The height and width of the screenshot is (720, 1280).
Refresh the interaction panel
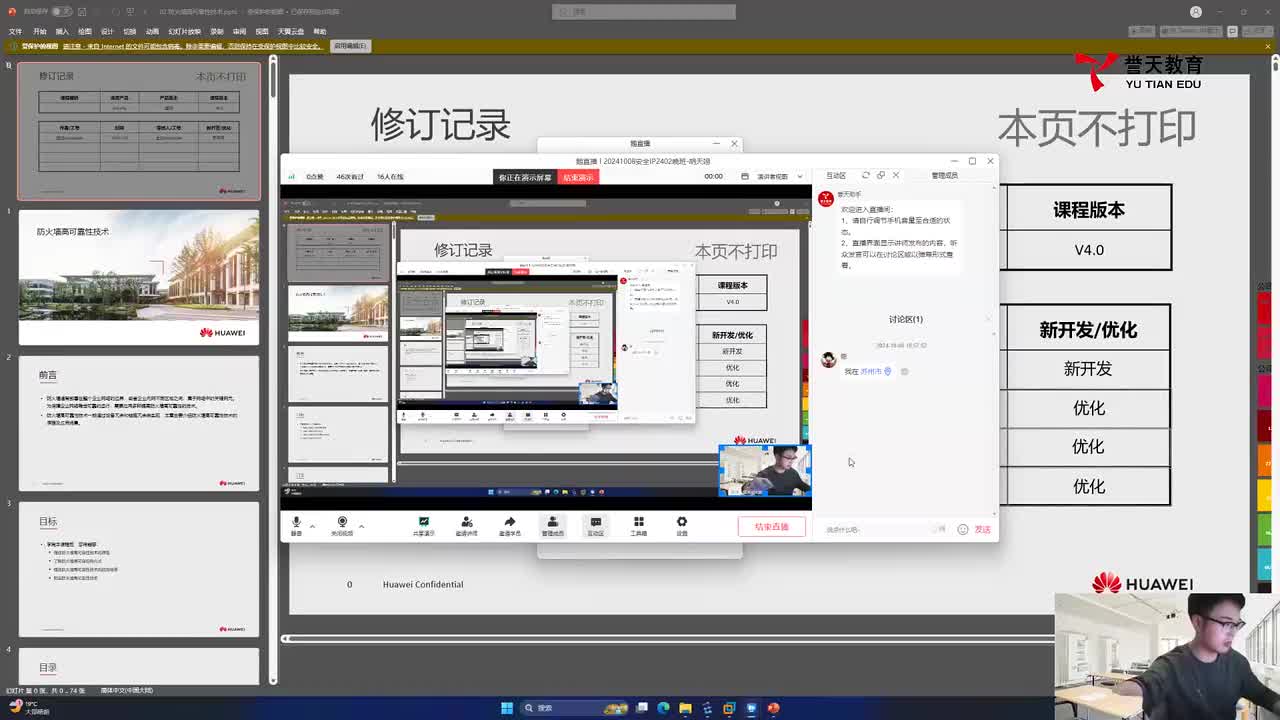(x=866, y=175)
